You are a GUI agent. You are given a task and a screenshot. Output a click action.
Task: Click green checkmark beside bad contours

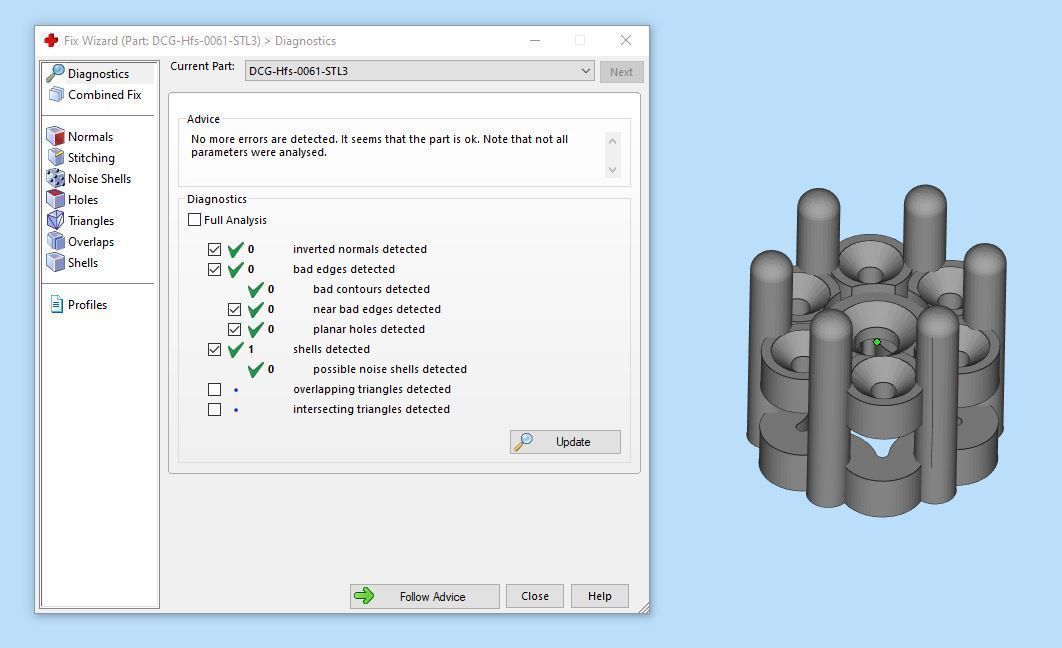(255, 289)
